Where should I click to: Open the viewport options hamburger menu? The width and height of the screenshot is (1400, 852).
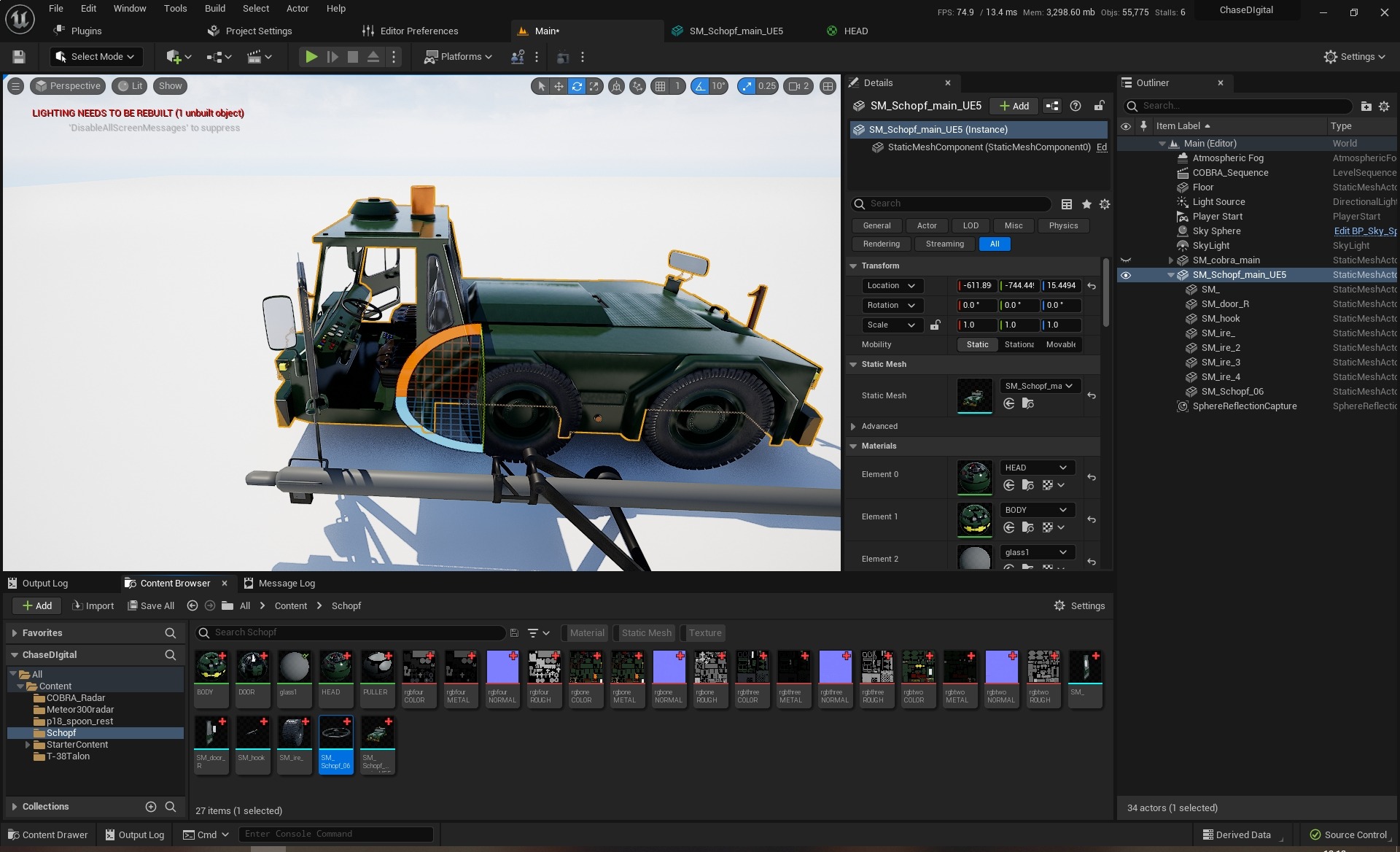[x=15, y=86]
